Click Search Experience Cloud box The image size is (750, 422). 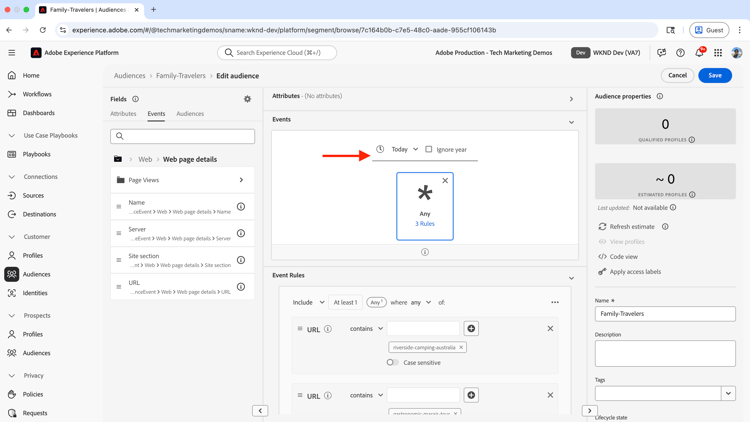click(277, 53)
